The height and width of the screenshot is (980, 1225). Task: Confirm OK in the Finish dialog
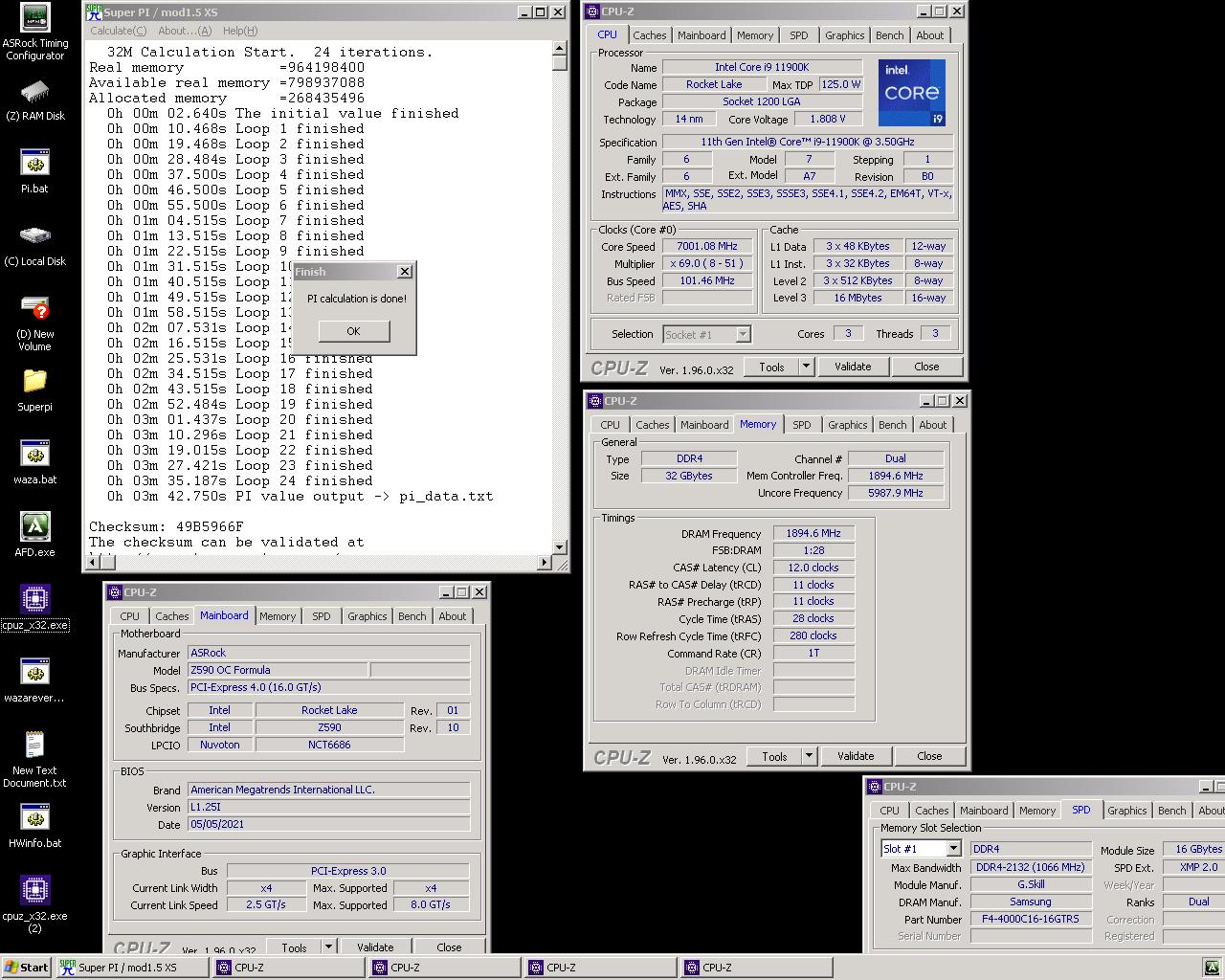pos(353,331)
